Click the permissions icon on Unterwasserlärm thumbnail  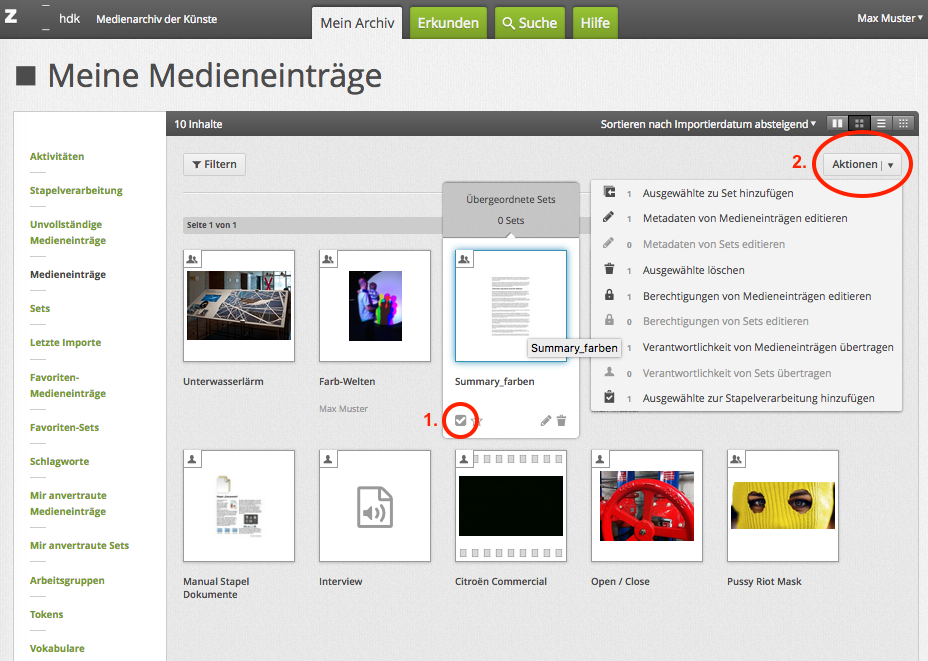[192, 259]
